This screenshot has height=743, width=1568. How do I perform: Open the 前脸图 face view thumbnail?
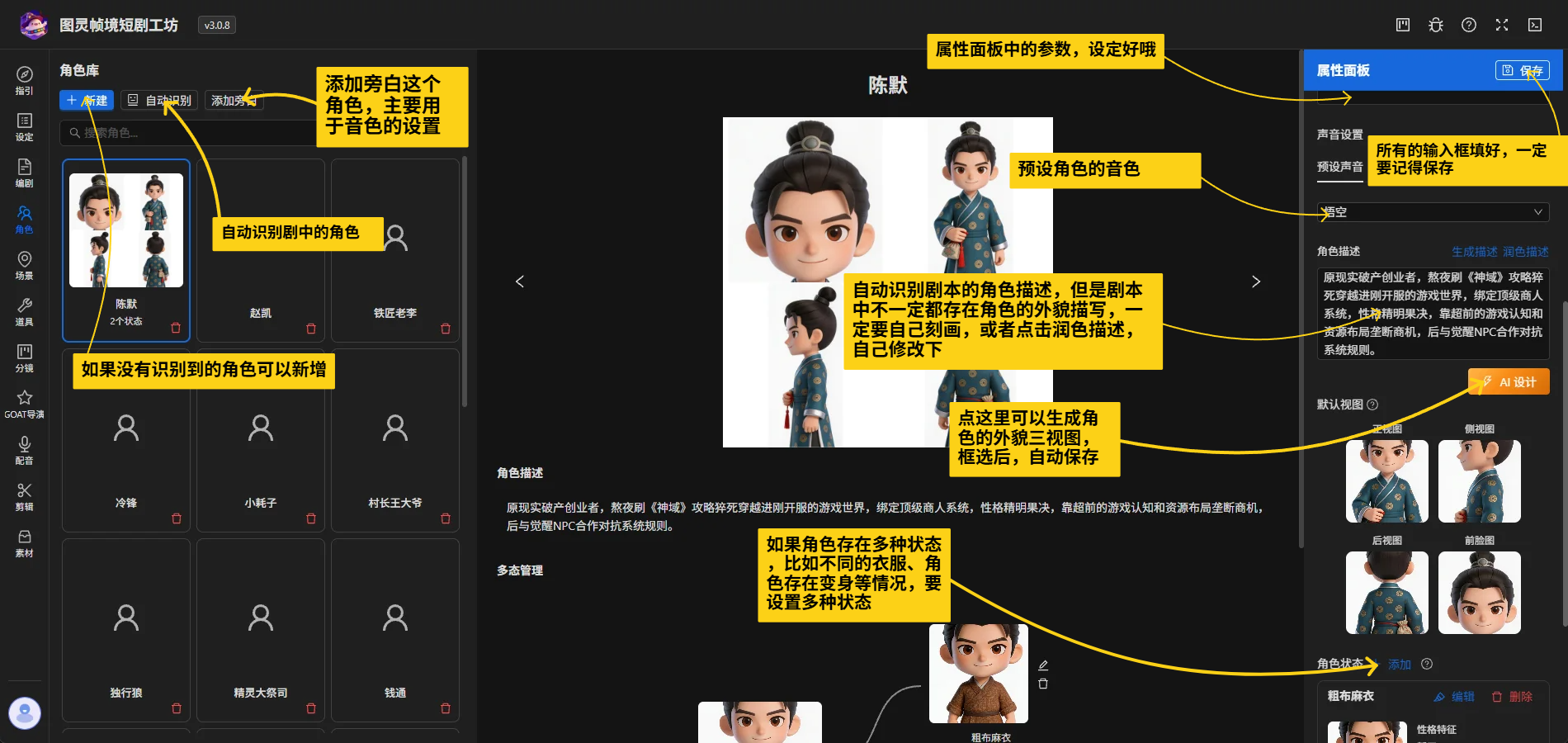click(1480, 593)
